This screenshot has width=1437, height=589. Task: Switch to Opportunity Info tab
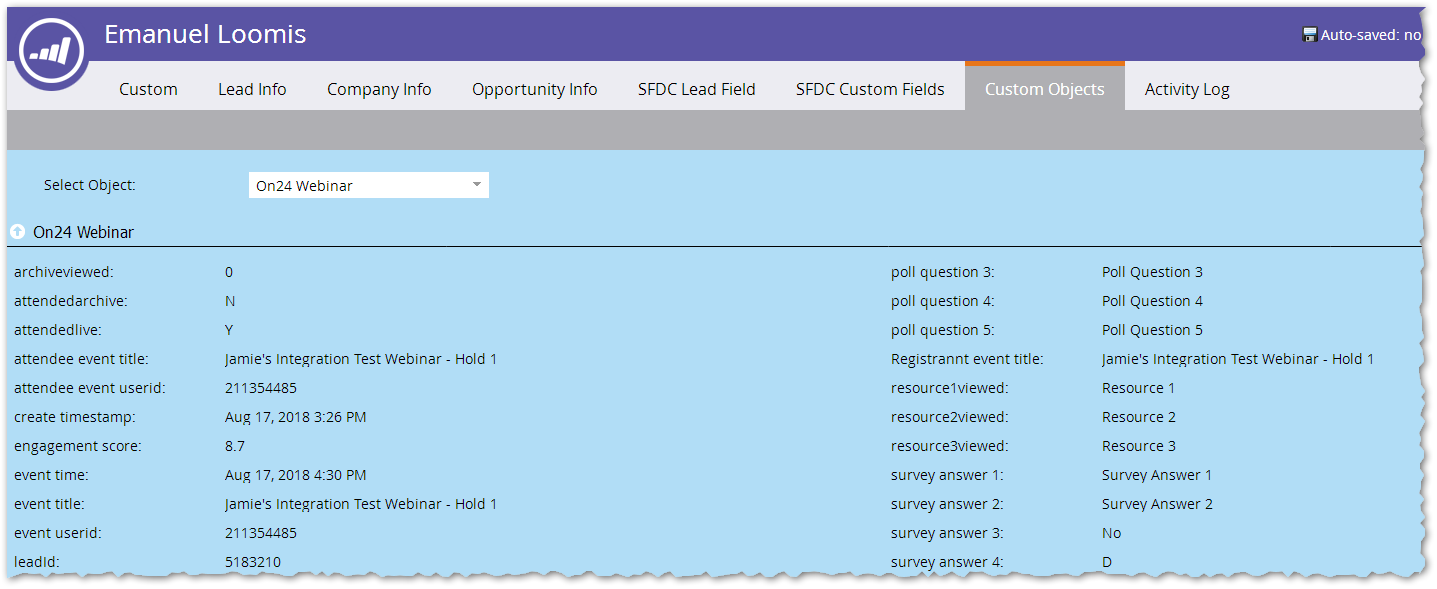(535, 89)
